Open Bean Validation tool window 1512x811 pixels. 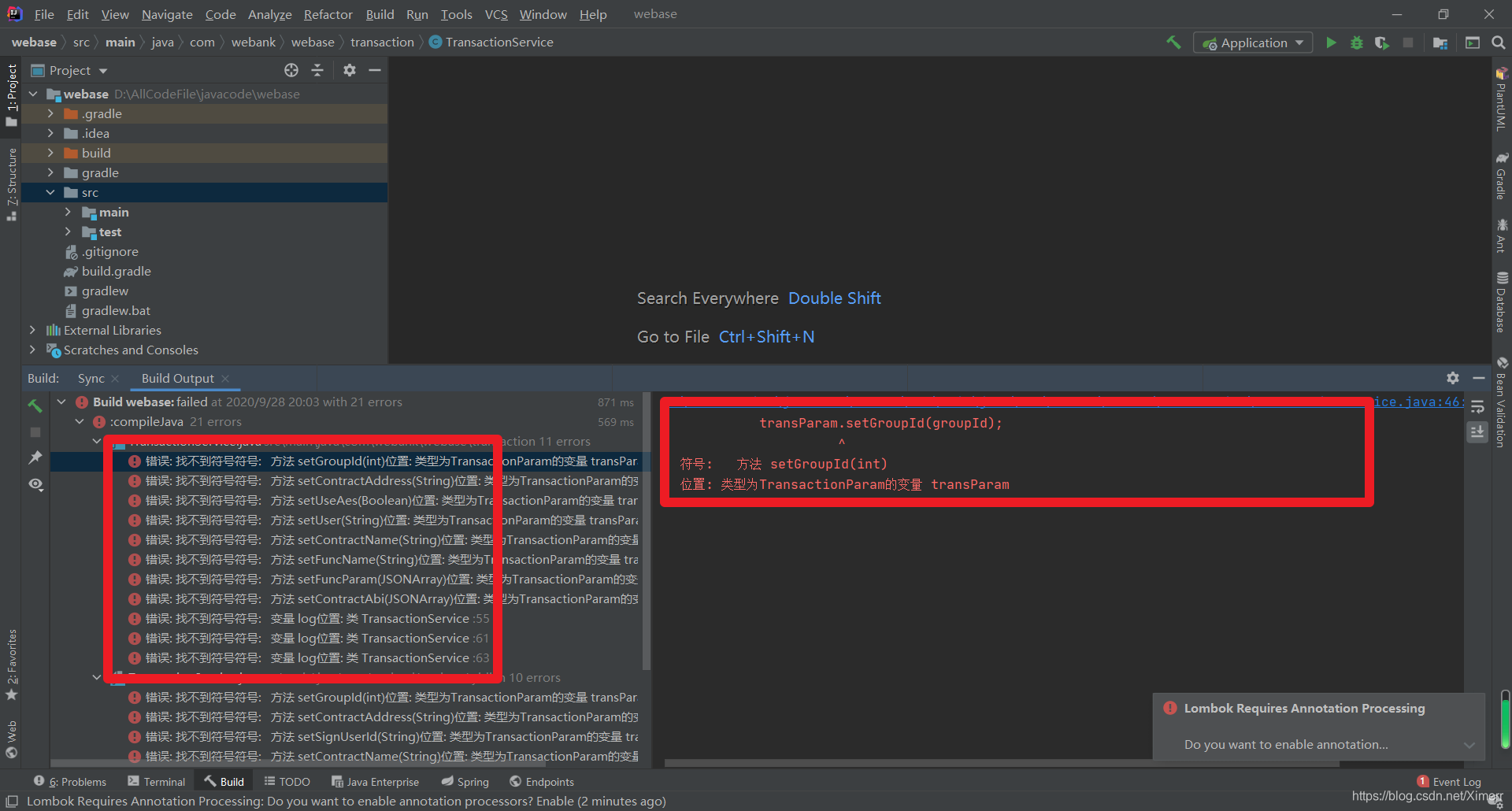(1501, 402)
